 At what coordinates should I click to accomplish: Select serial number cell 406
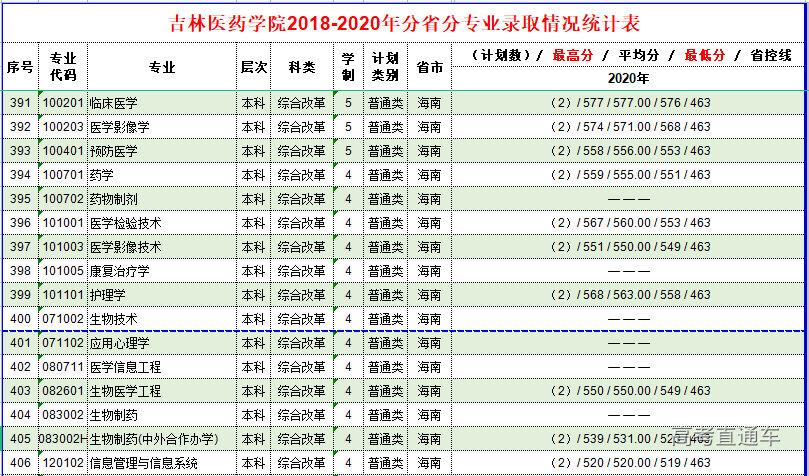20,463
